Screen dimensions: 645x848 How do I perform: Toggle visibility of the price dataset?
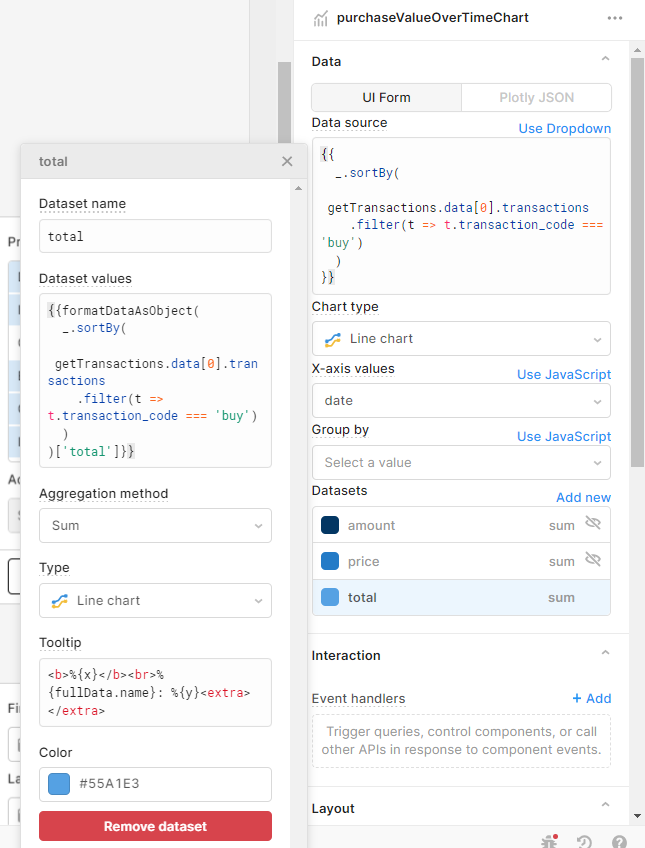click(x=593, y=560)
